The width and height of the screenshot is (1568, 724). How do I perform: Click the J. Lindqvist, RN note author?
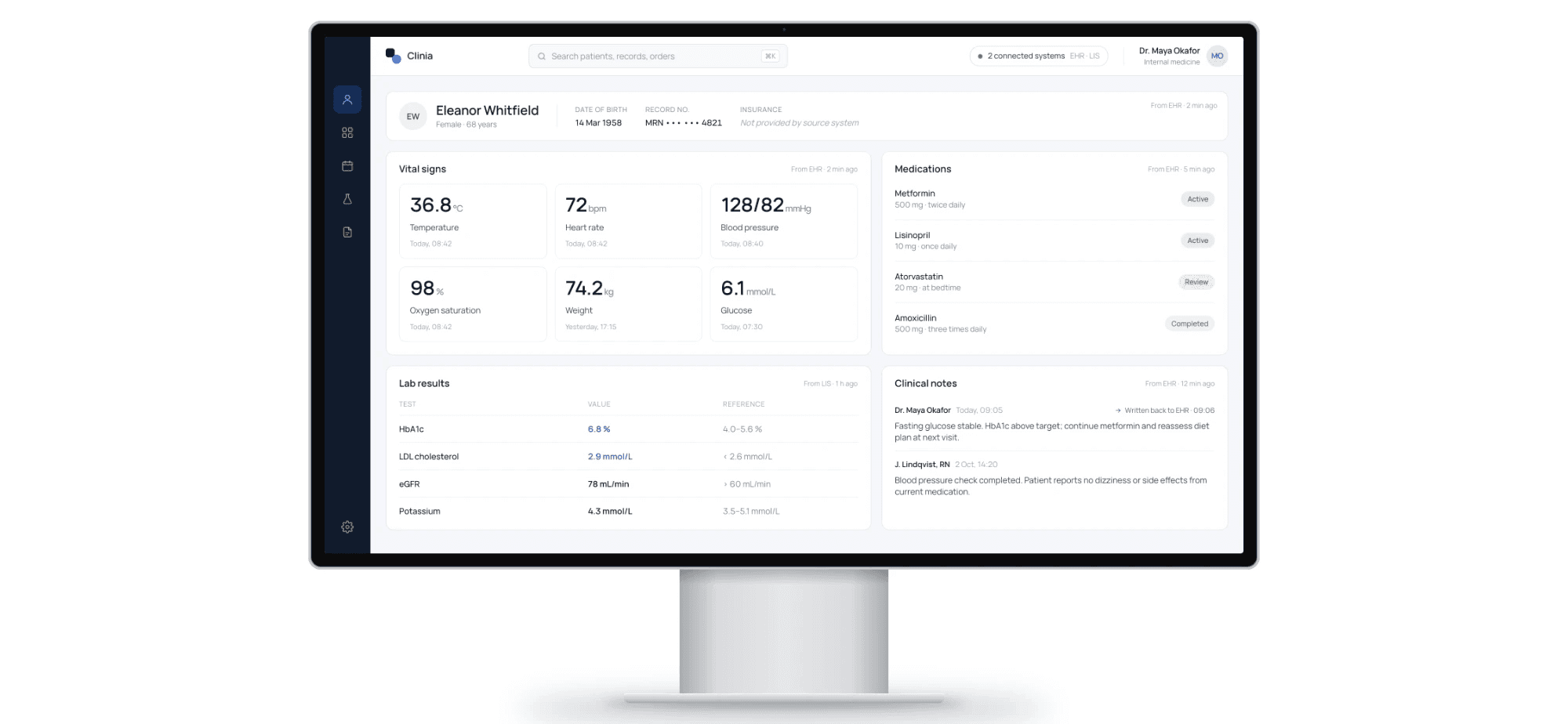[x=922, y=465]
